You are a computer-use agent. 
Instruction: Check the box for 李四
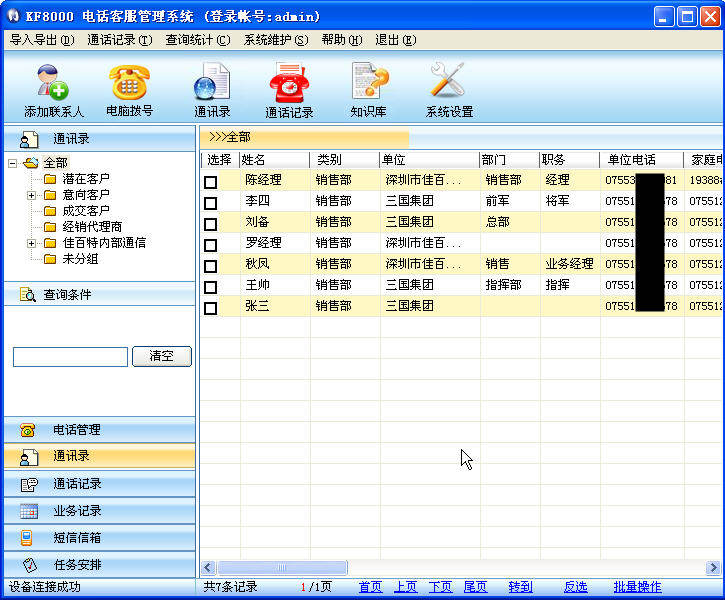[210, 203]
